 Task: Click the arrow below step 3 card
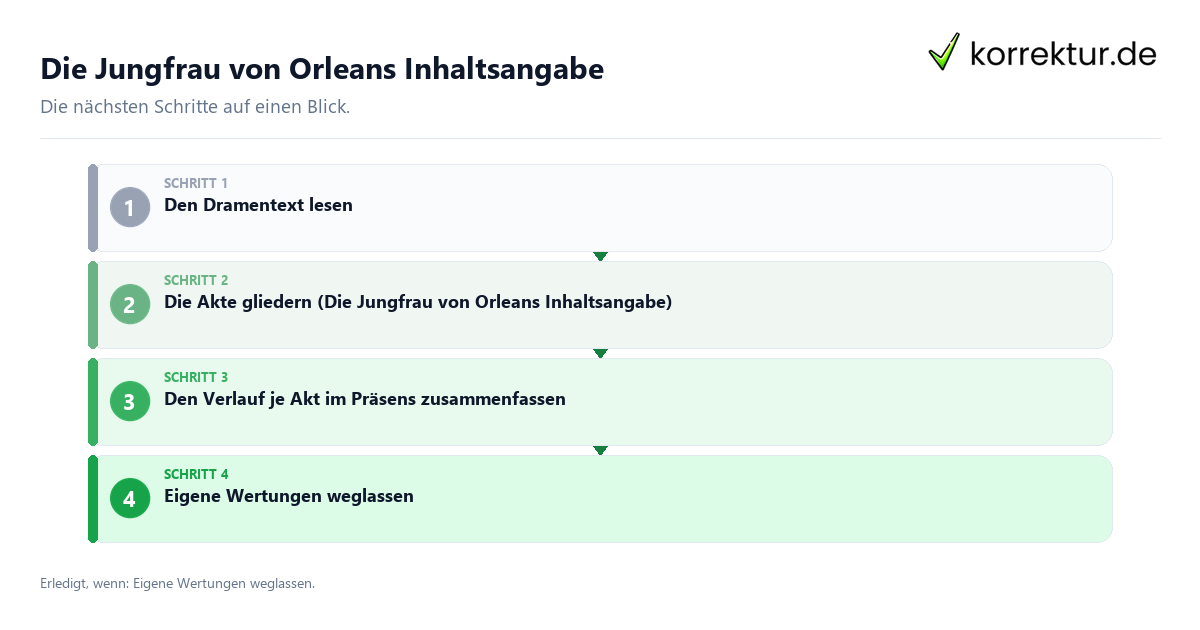[600, 451]
